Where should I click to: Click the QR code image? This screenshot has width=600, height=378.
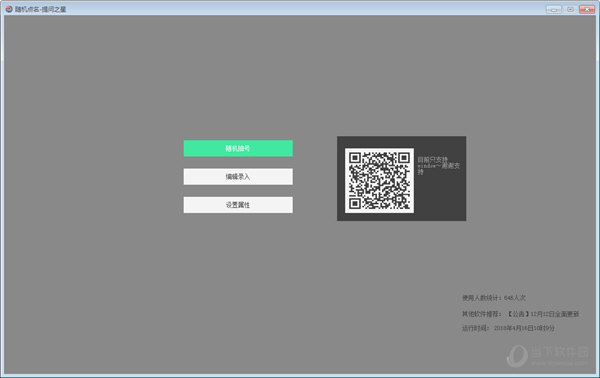coord(379,180)
